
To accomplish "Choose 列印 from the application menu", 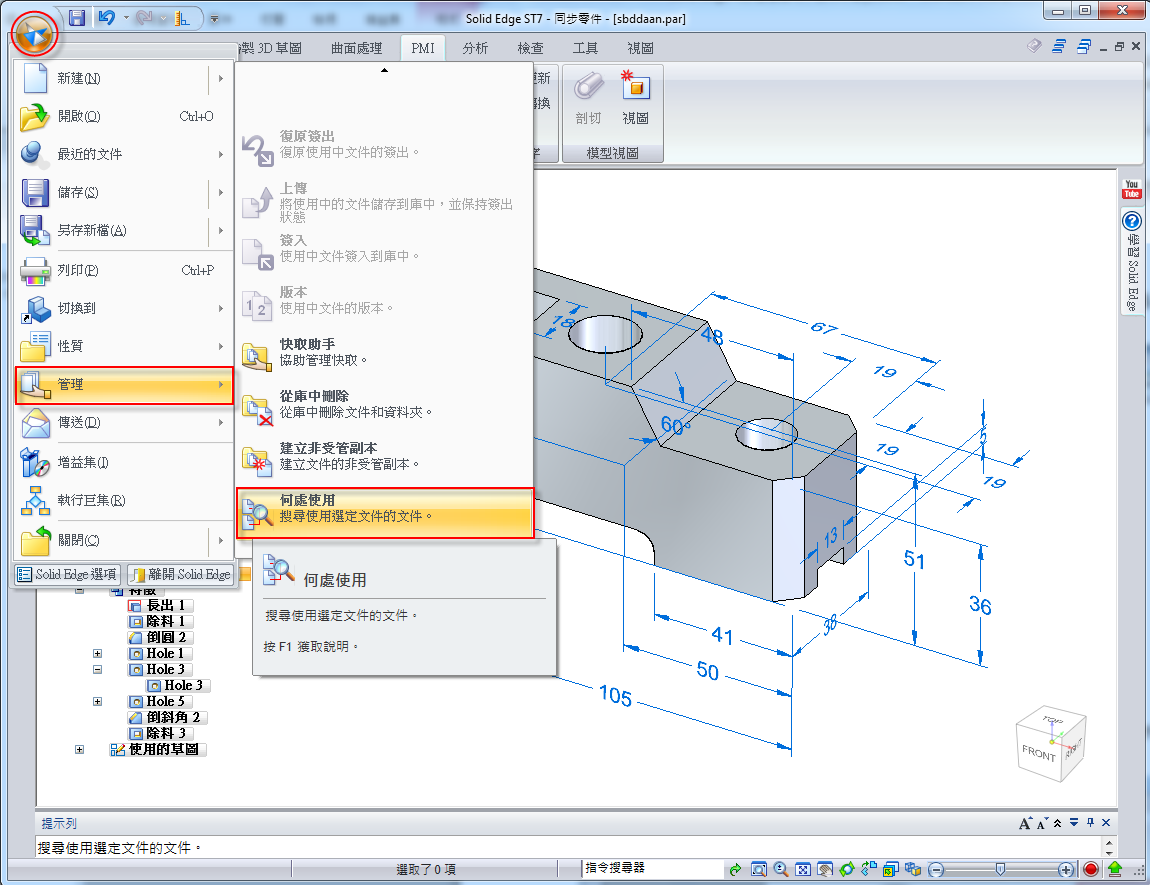I will coord(124,271).
